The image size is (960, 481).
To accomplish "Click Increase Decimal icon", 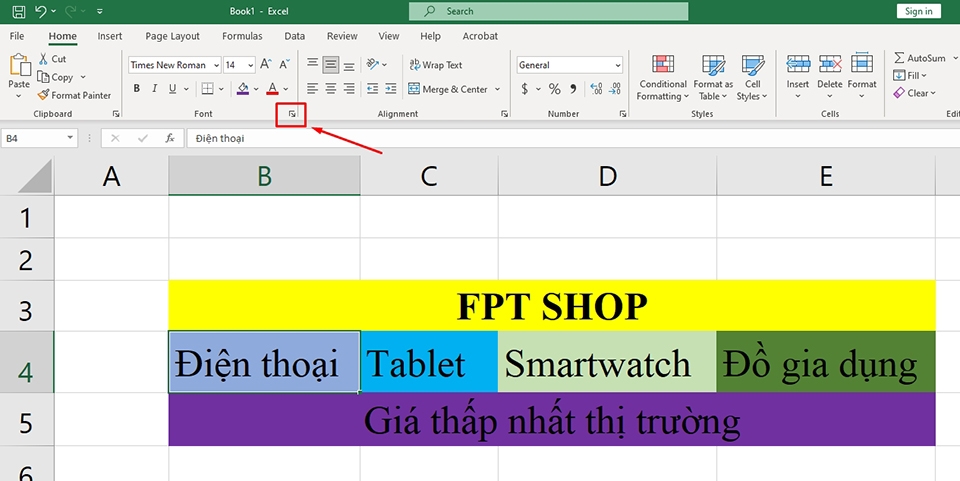I will tap(596, 89).
